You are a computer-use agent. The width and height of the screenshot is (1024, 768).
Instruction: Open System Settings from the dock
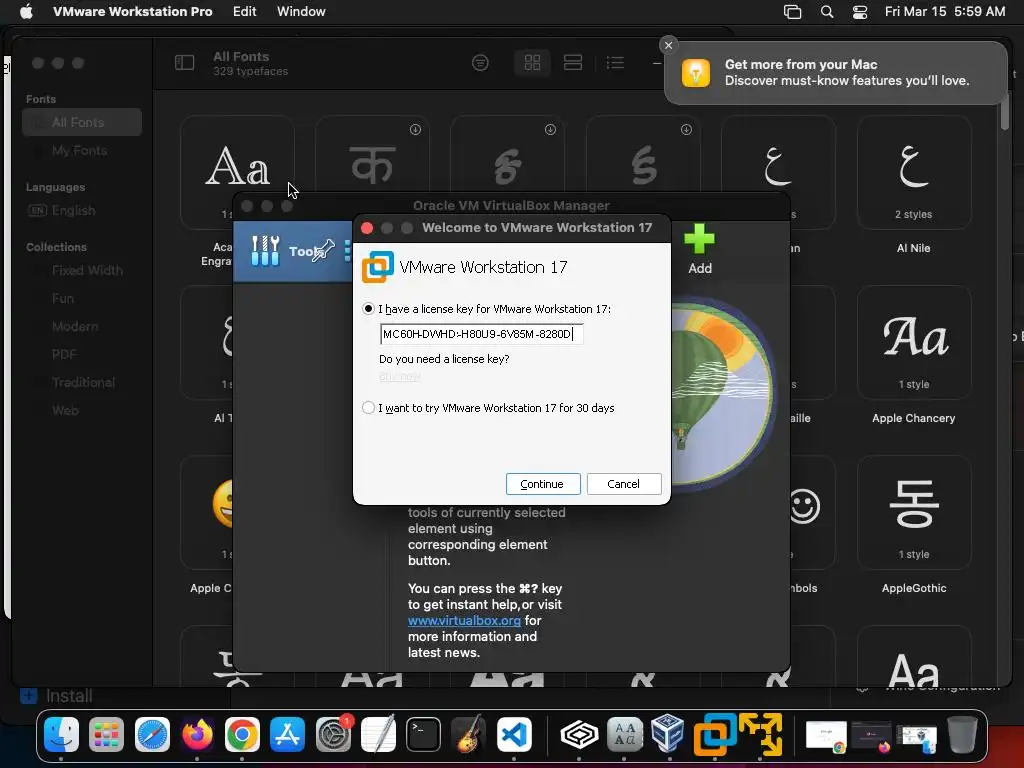(x=333, y=734)
